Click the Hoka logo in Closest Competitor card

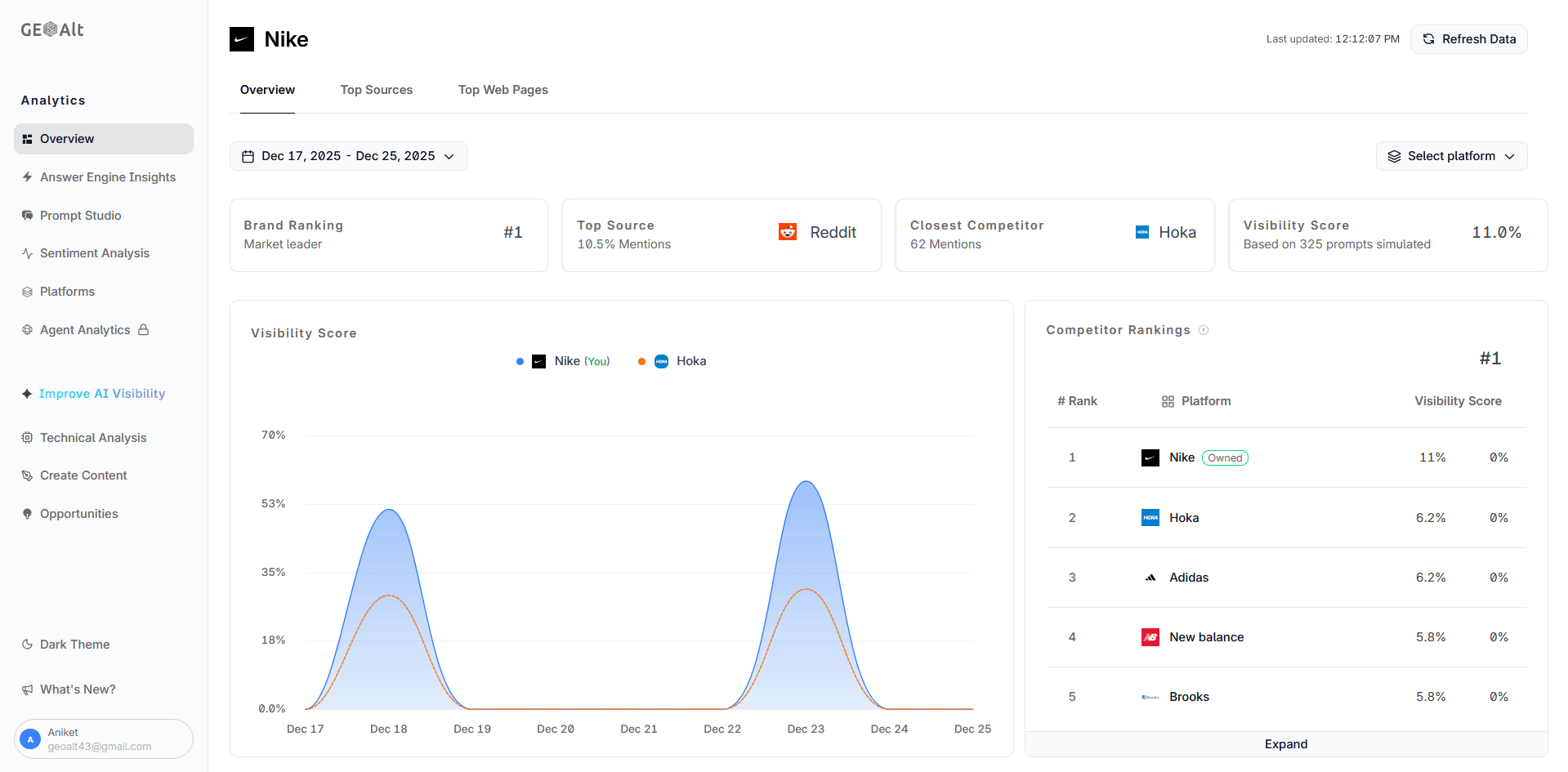point(1142,232)
